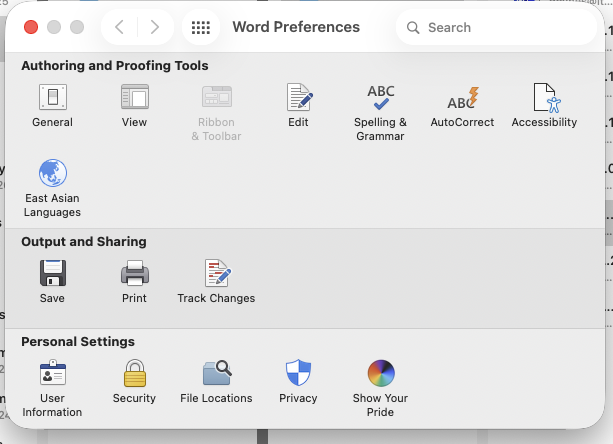Click the Search preferences field

pyautogui.click(x=496, y=27)
